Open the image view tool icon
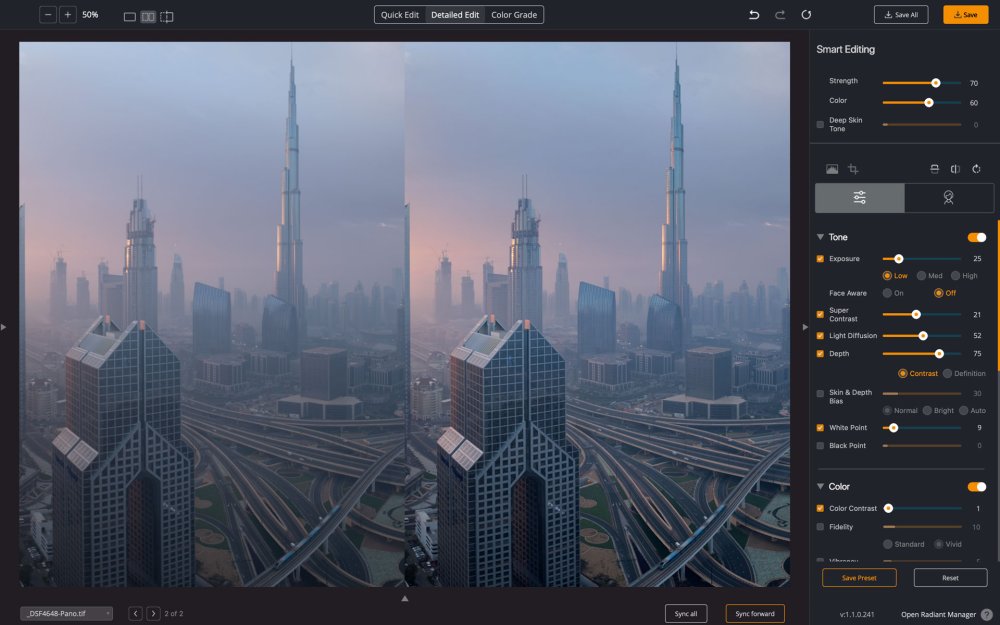Viewport: 1000px width, 625px height. (x=832, y=169)
